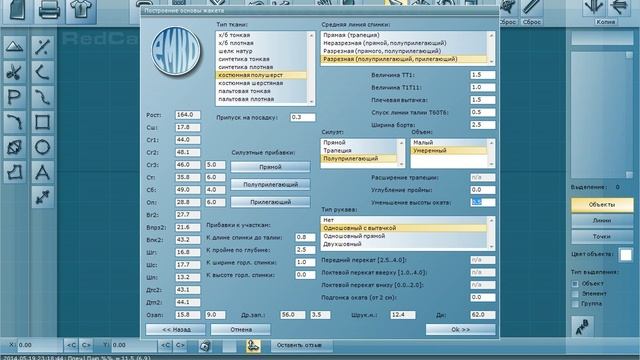Select the line between two points tool

(42, 47)
